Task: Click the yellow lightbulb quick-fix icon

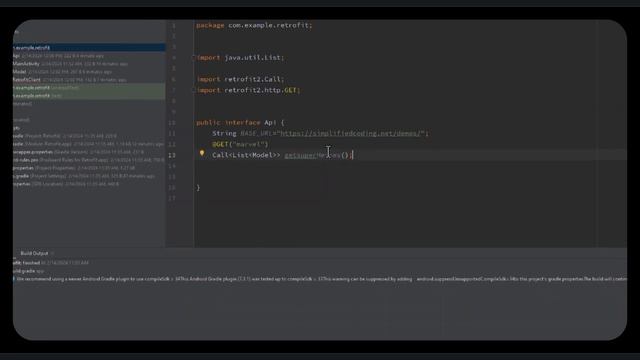Action: pyautogui.click(x=202, y=153)
